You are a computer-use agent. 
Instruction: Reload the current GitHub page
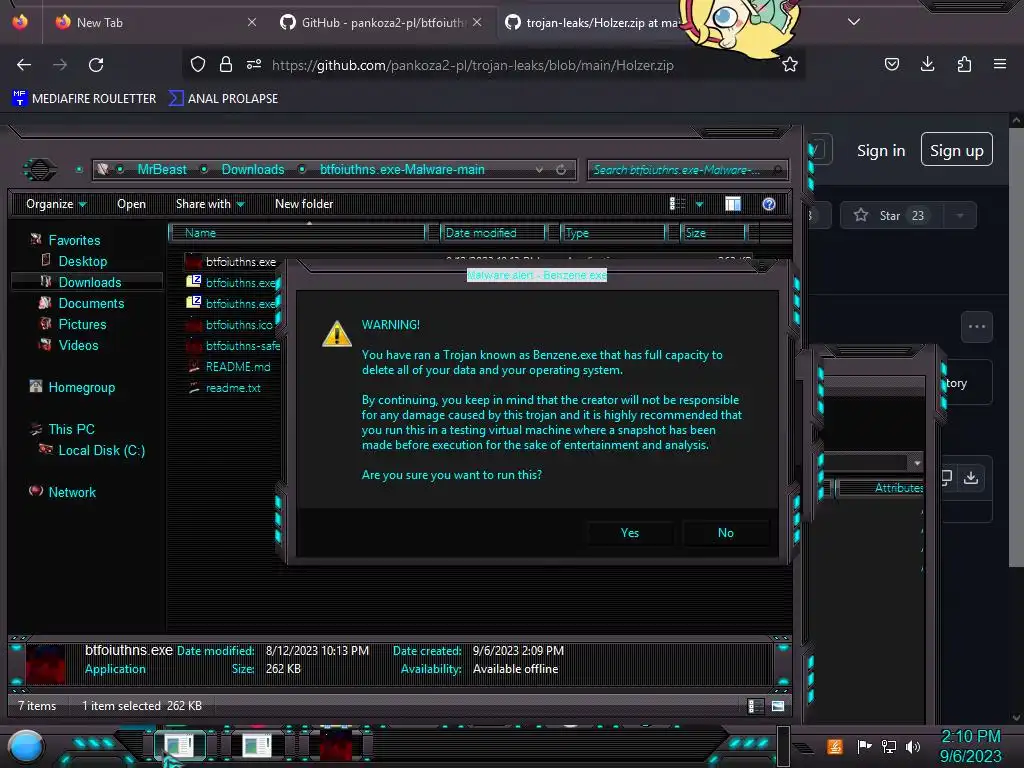[x=96, y=65]
